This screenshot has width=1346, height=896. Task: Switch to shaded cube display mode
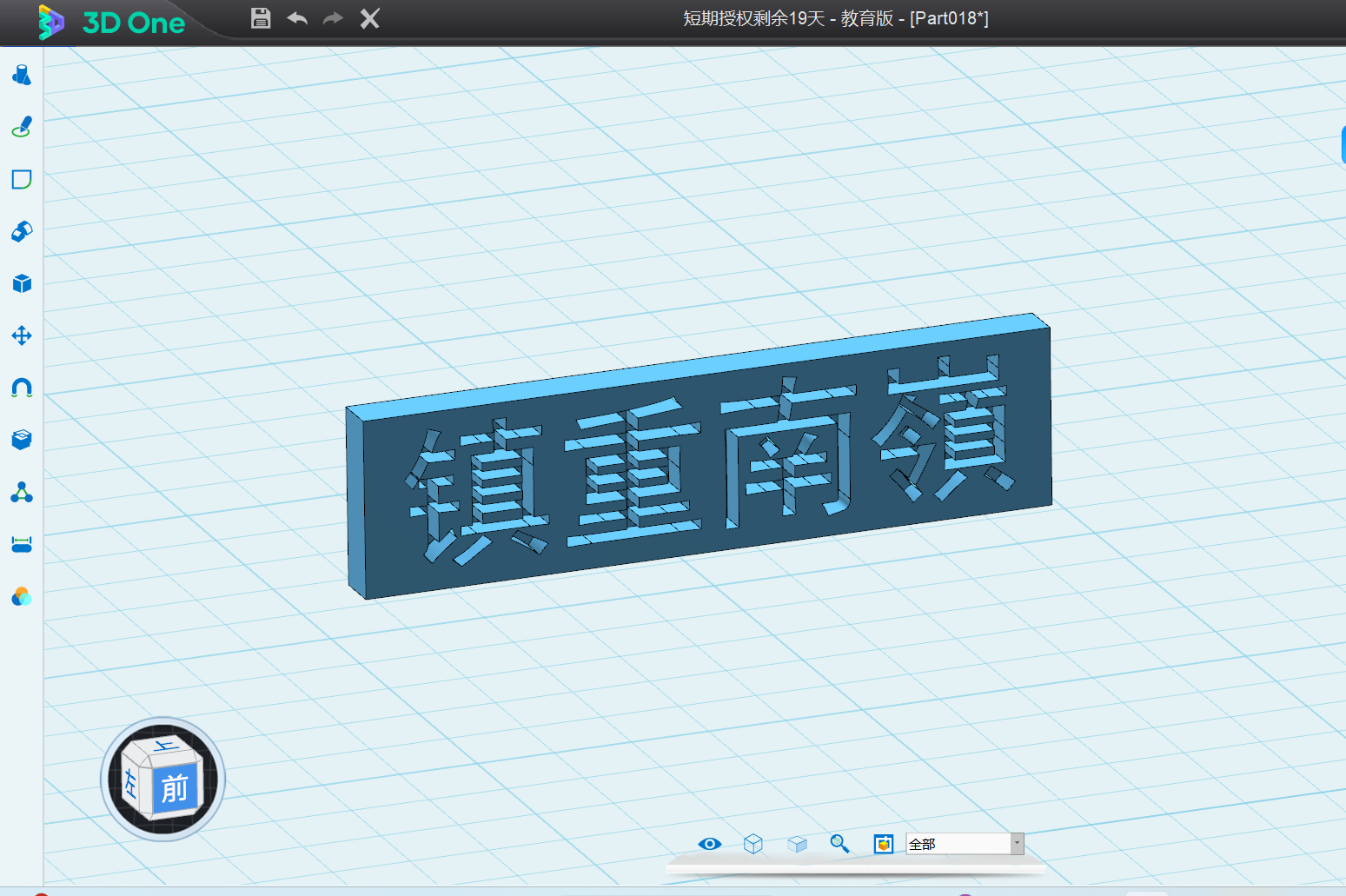click(x=797, y=844)
